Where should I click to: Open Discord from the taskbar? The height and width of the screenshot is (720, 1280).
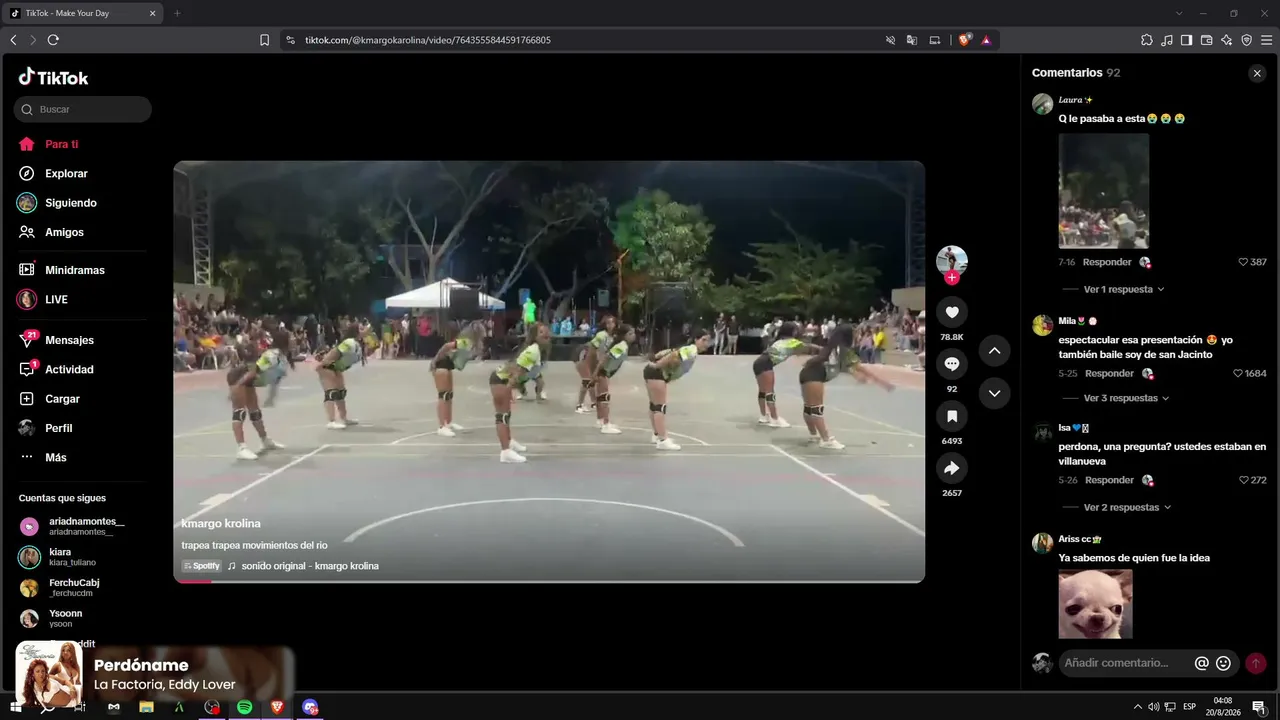310,707
